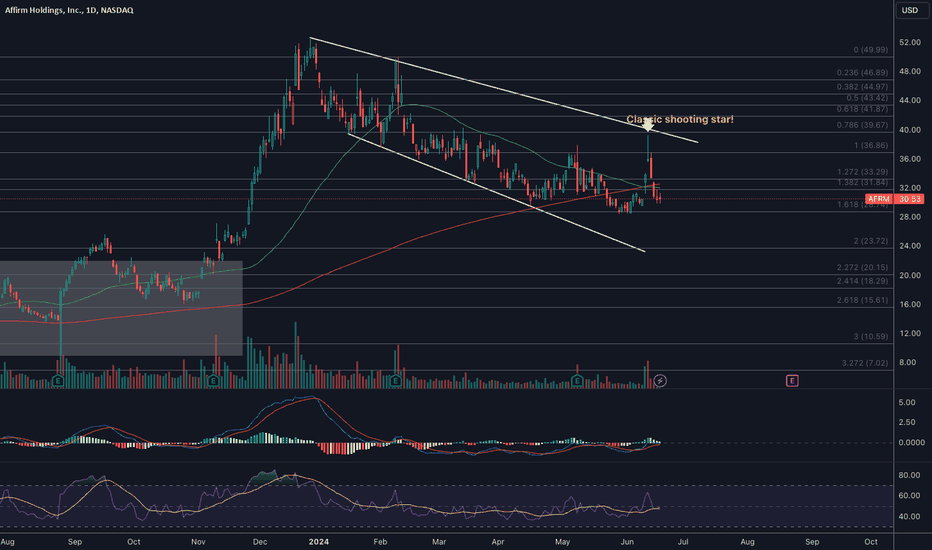Click the Oct label at the time axis end
The image size is (932, 550).
[x=871, y=542]
